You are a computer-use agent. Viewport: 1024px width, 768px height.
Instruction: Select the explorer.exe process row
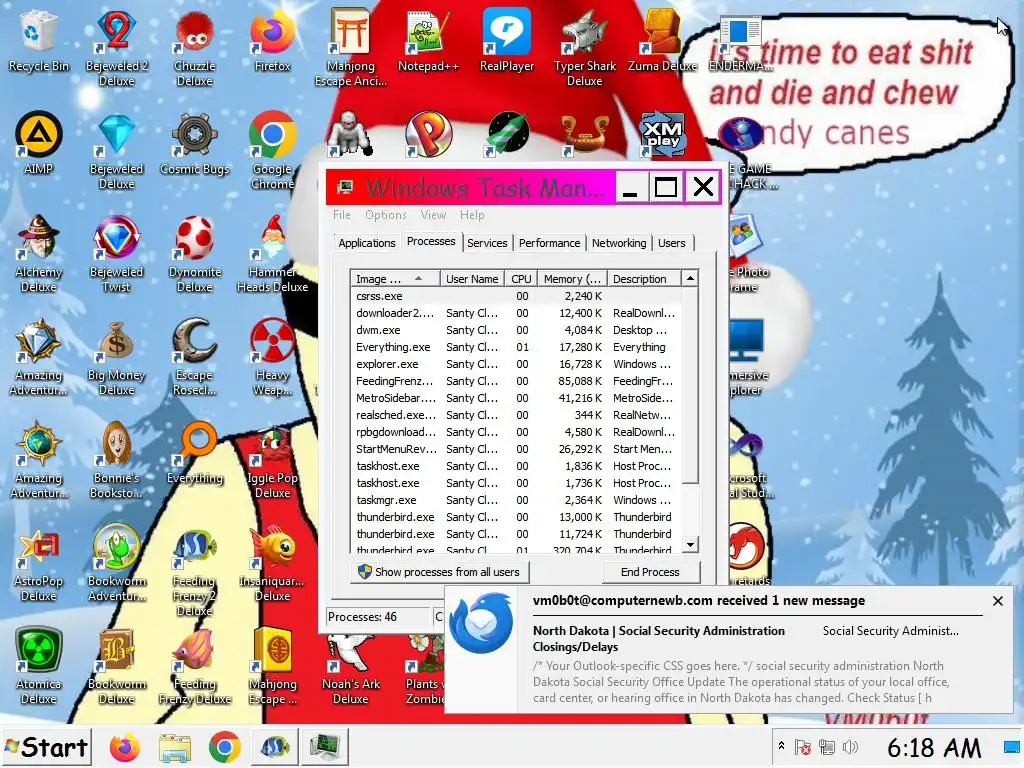point(516,364)
